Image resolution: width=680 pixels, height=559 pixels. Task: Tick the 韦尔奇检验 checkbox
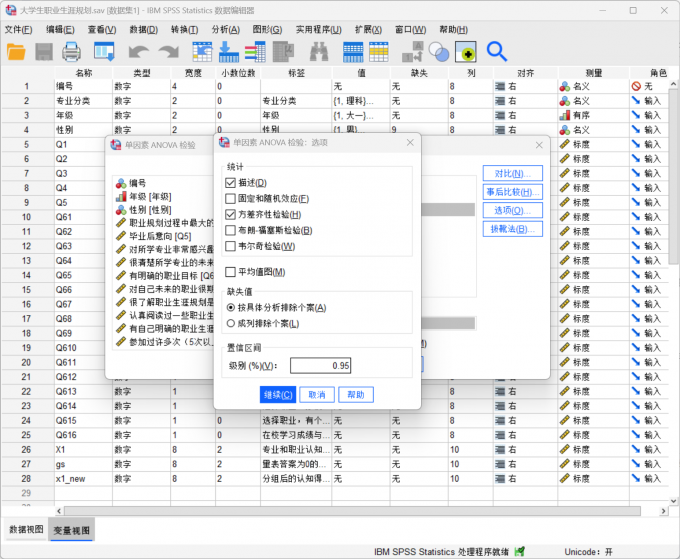point(231,246)
